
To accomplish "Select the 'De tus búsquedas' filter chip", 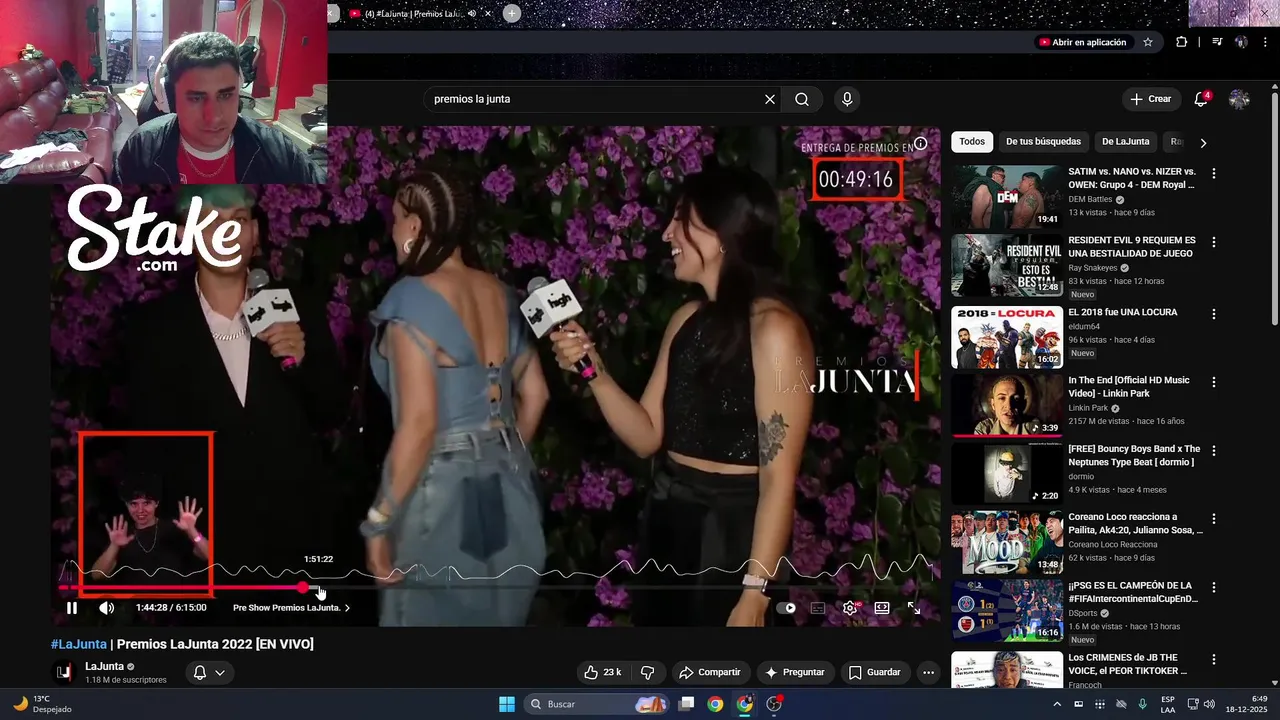I will coord(1043,142).
